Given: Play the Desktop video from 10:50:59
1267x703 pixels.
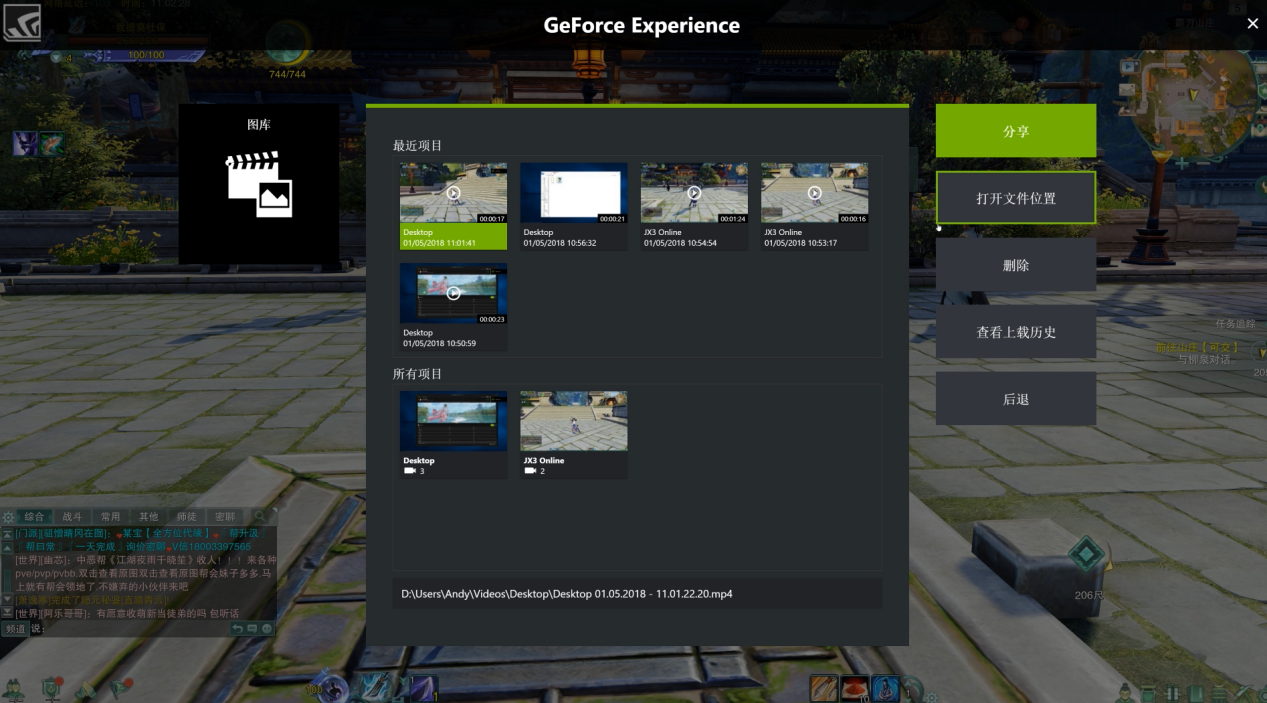Looking at the screenshot, I should pos(453,293).
